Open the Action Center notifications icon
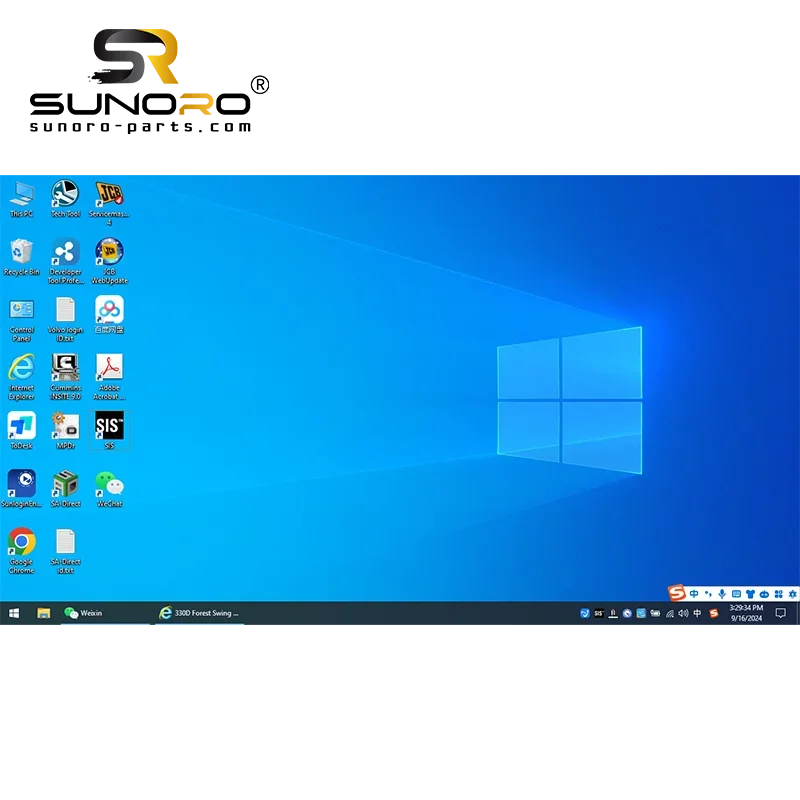Screen dimensions: 800x800 pos(781,613)
